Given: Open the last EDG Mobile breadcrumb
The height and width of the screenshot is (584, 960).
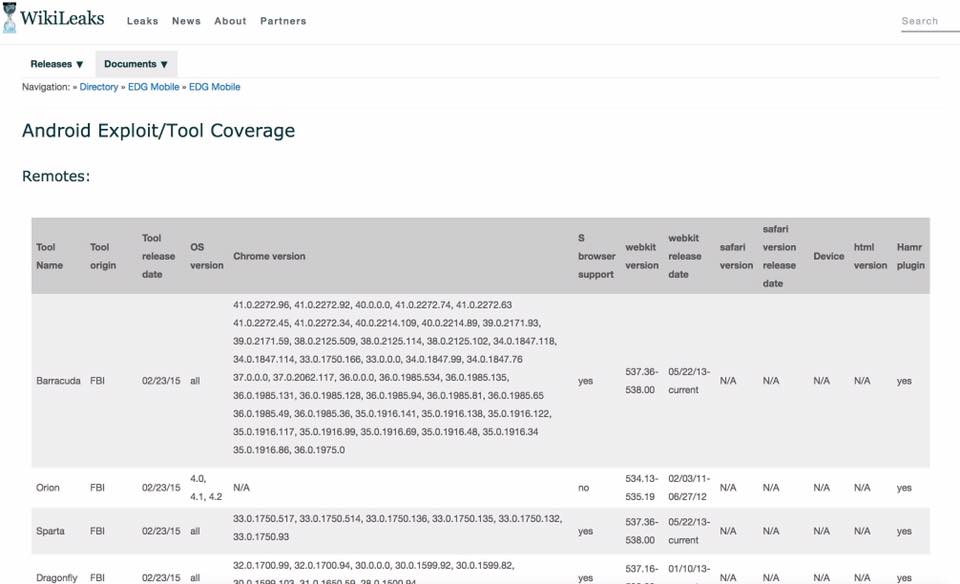Looking at the screenshot, I should click(214, 87).
